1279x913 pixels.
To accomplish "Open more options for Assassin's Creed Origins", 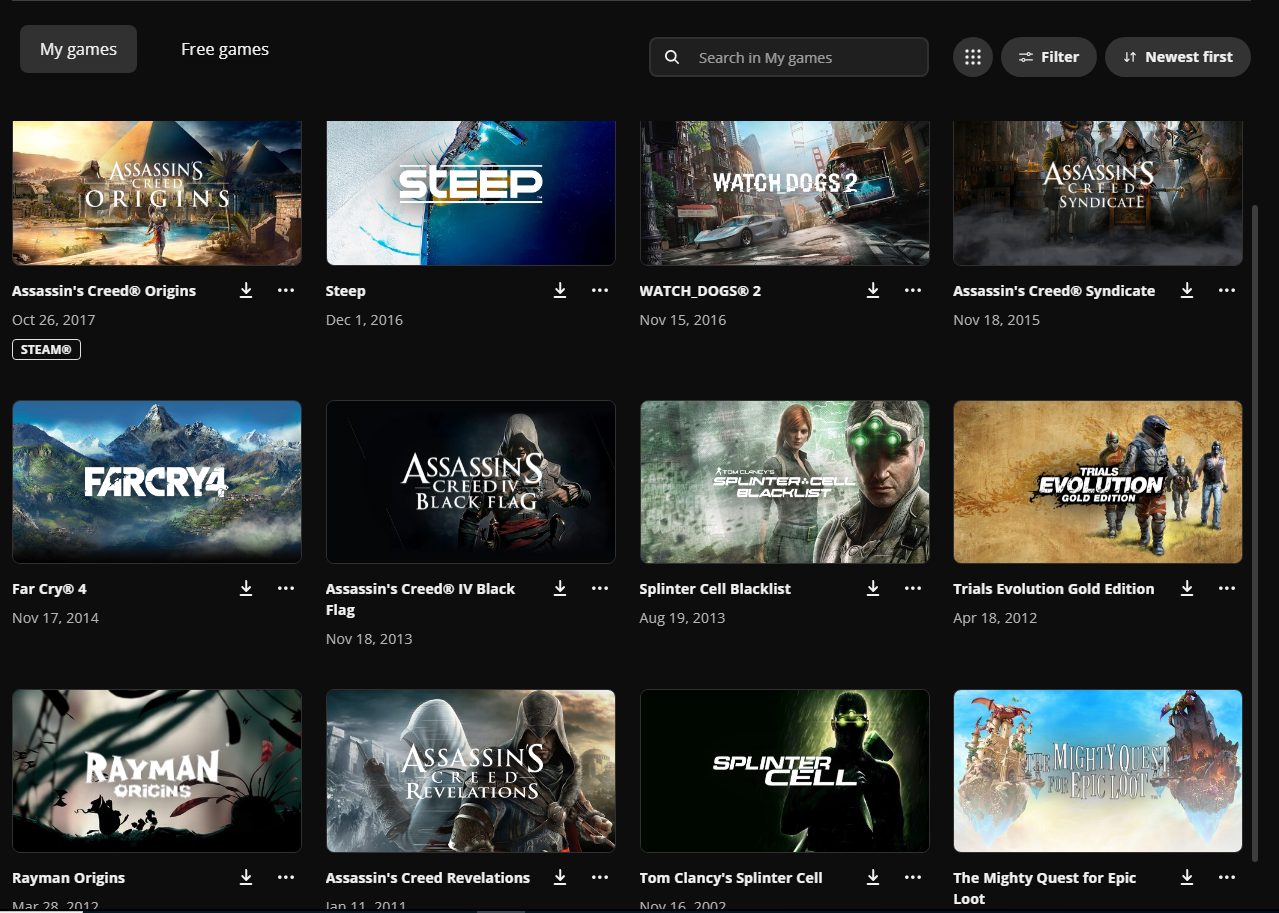I will (x=286, y=290).
